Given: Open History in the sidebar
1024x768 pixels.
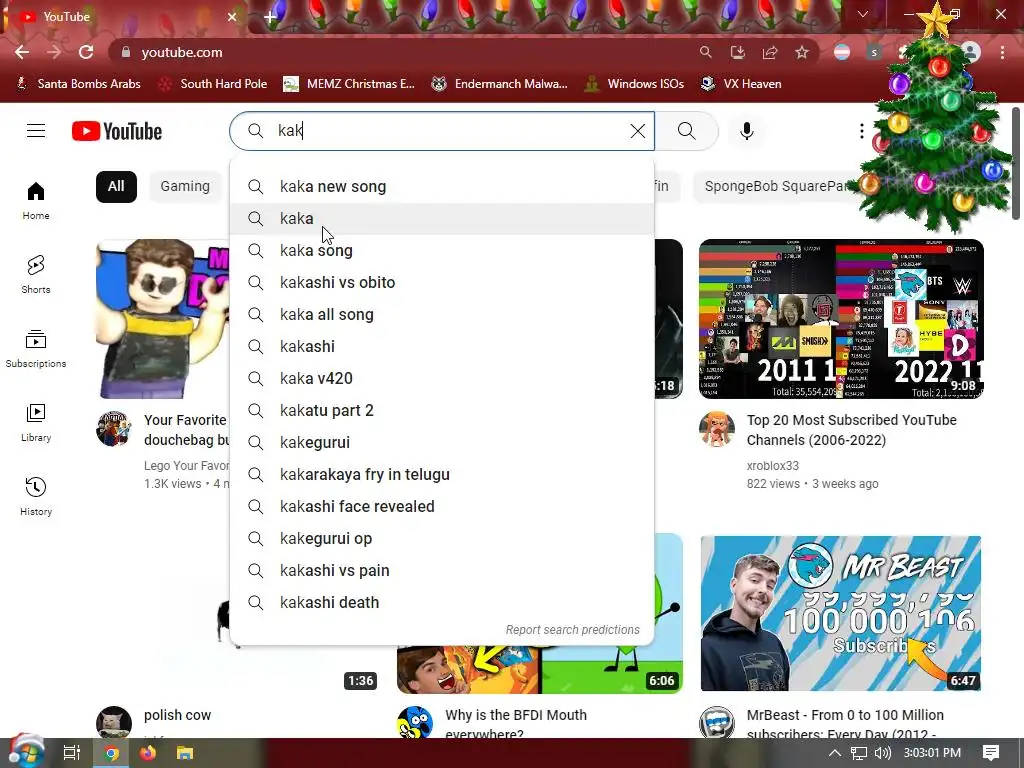Looking at the screenshot, I should [x=36, y=496].
